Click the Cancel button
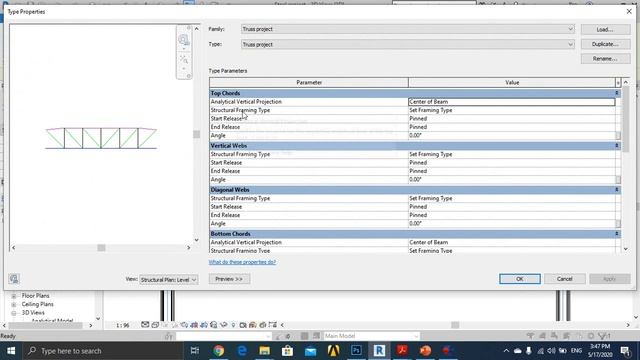 point(564,279)
